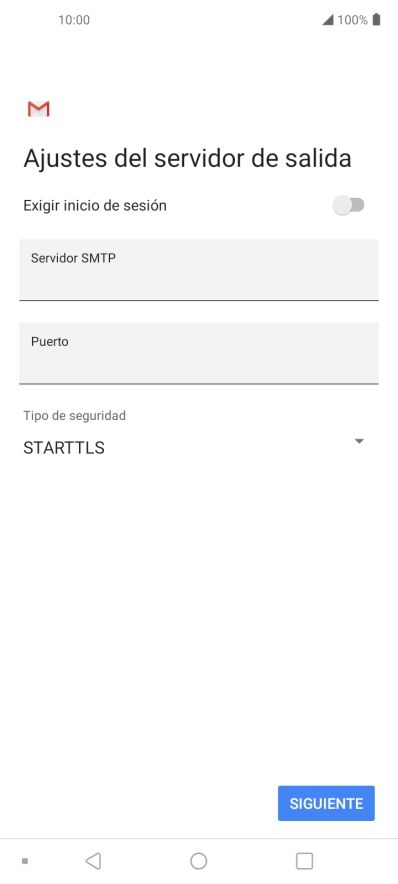Tap the signal strength icon
The image size is (398, 884).
pyautogui.click(x=328, y=20)
